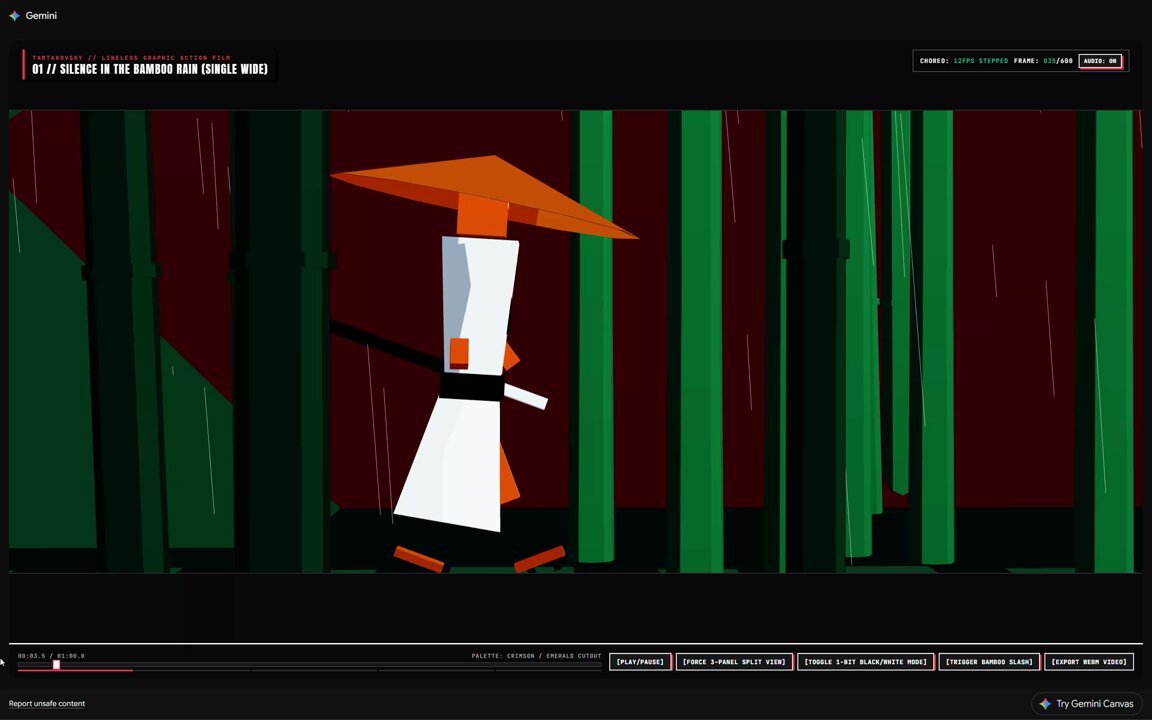Click the Gemini wordmark text
This screenshot has width=1152, height=720.
tap(41, 15)
